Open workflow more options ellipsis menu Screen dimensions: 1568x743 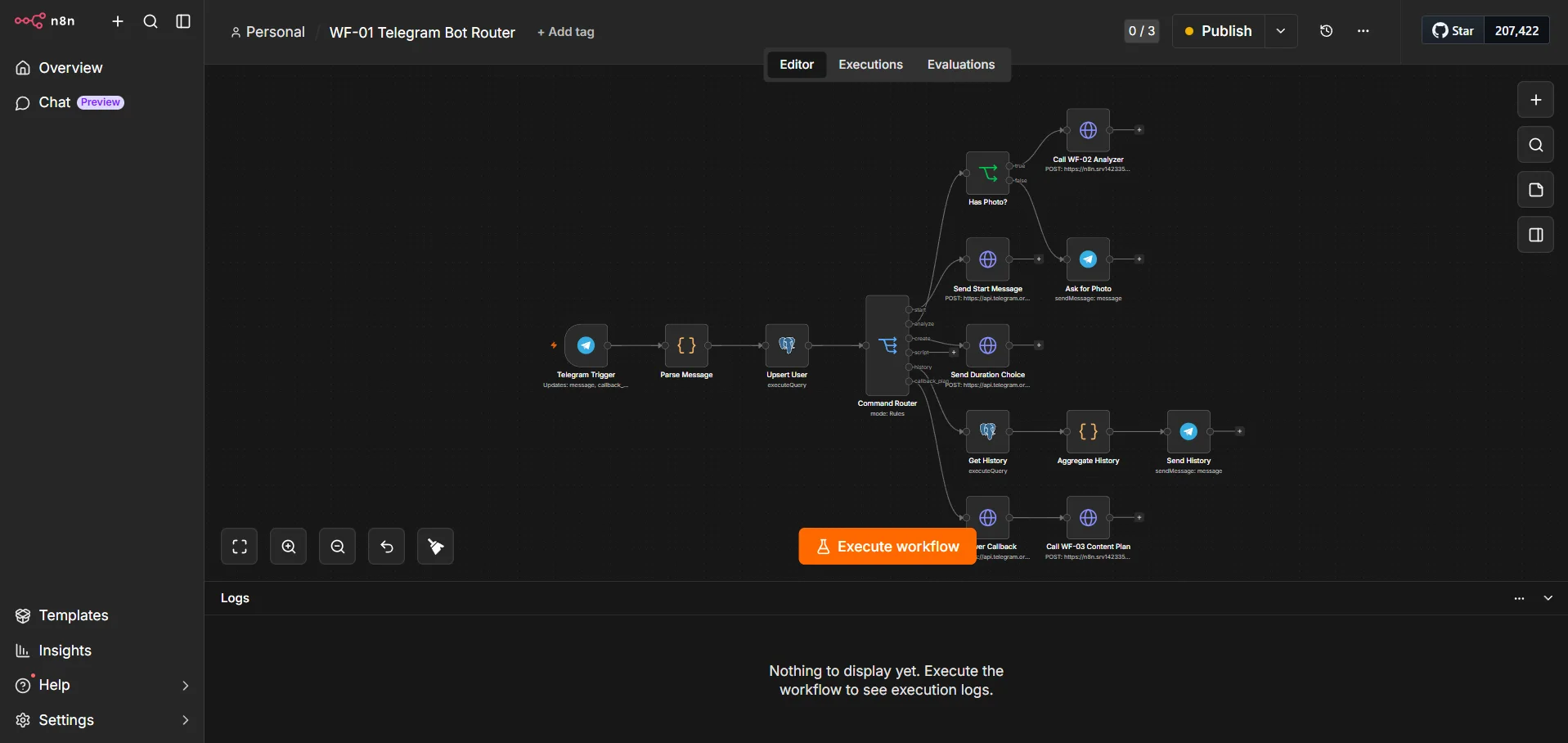coord(1363,31)
